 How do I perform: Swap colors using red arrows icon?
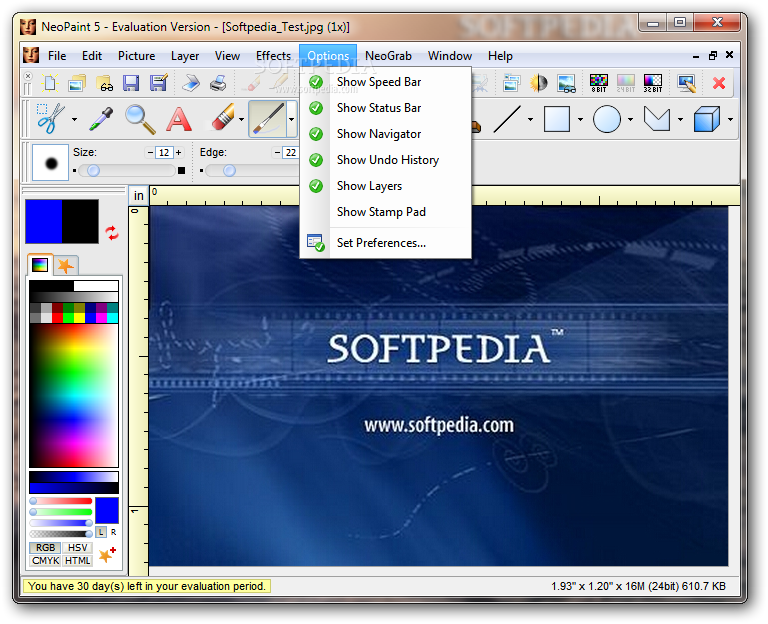point(112,233)
